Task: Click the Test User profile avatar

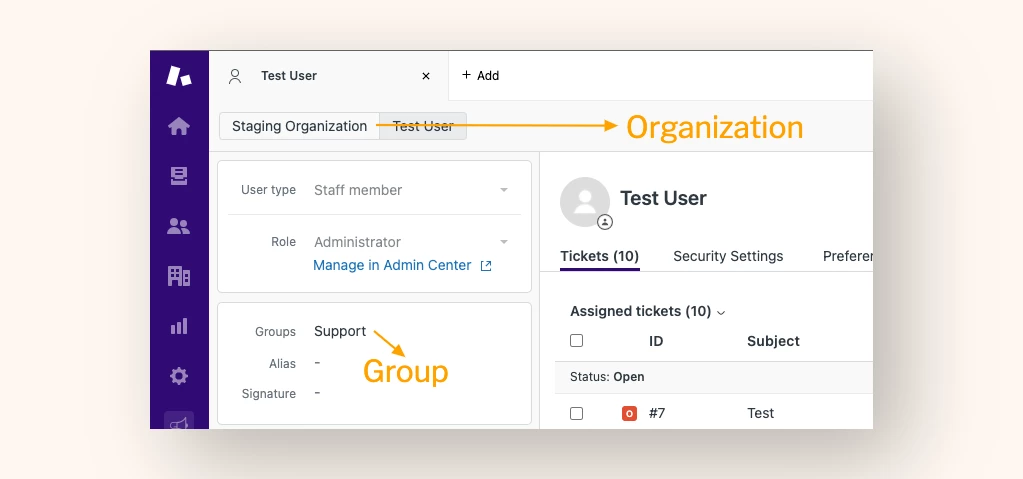Action: tap(585, 202)
